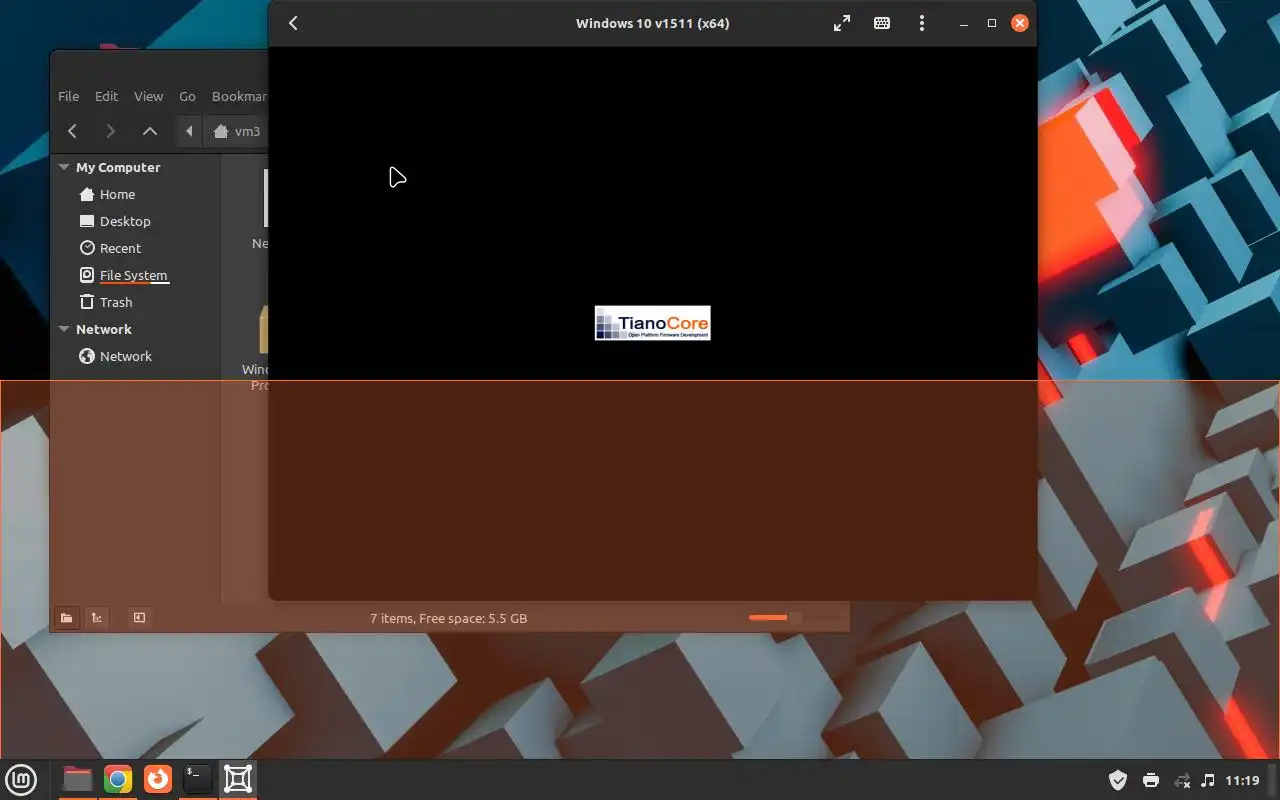
Task: Launch Firefox from taskbar
Action: [x=158, y=779]
